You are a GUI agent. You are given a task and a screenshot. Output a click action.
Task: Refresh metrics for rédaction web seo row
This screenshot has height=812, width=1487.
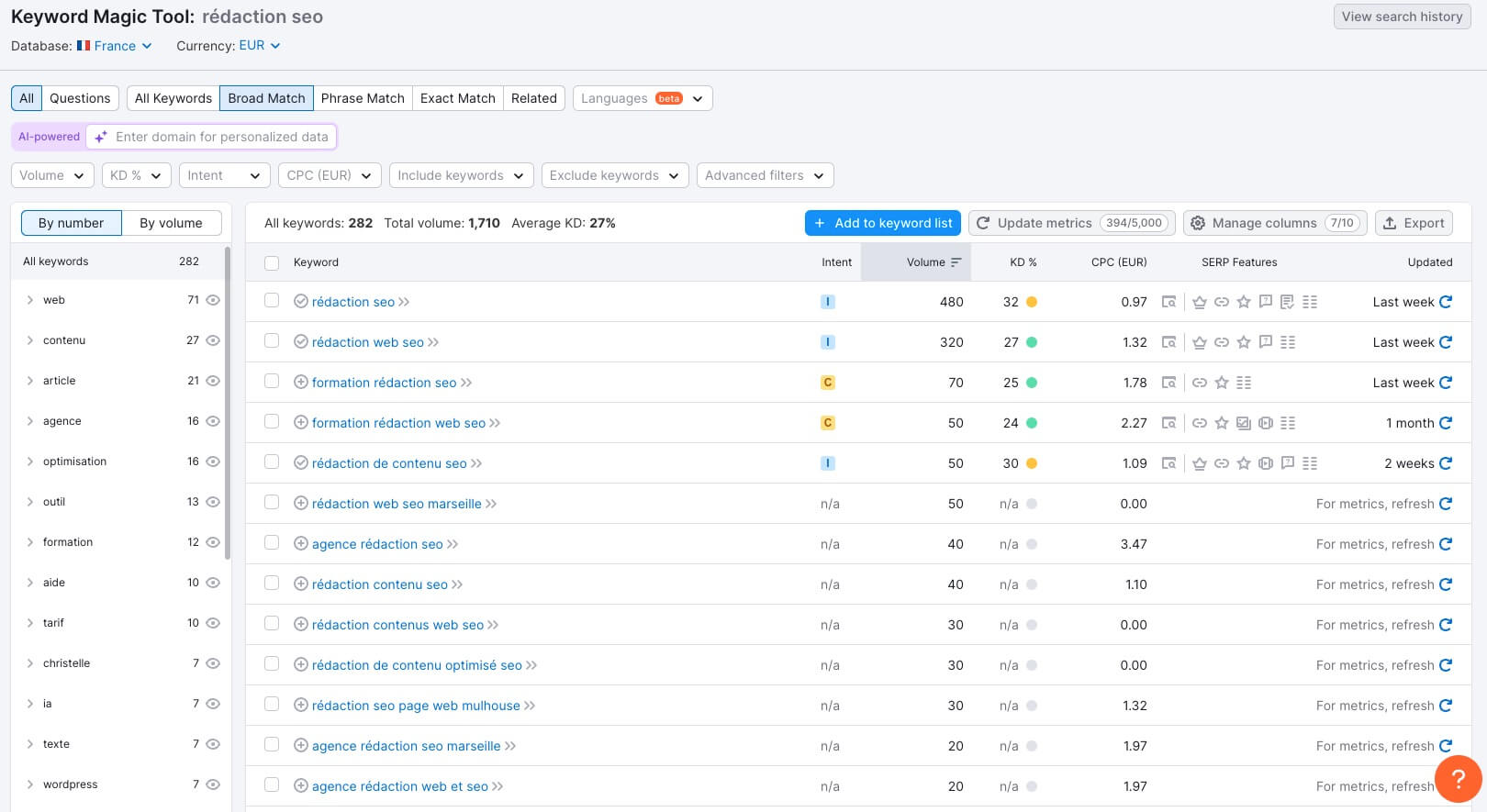point(1446,342)
